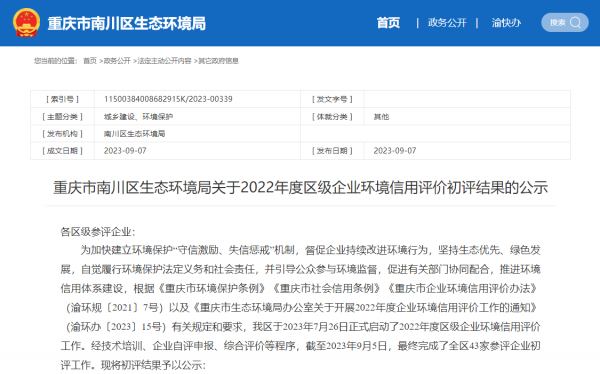Click the text (渝环规〔2021〕7号)

pyautogui.click(x=114, y=307)
